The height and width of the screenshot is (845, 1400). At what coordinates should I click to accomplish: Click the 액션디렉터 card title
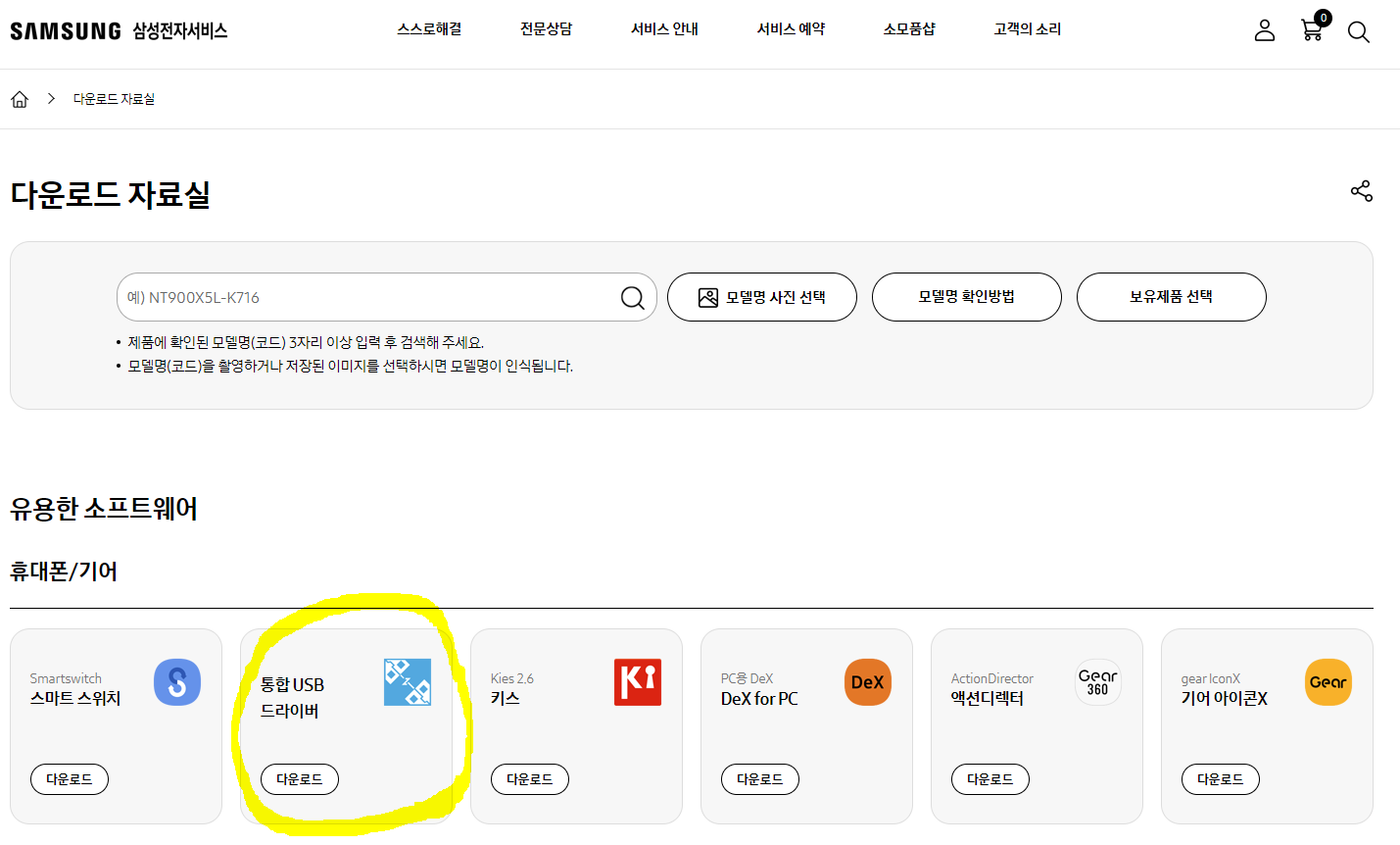[988, 699]
